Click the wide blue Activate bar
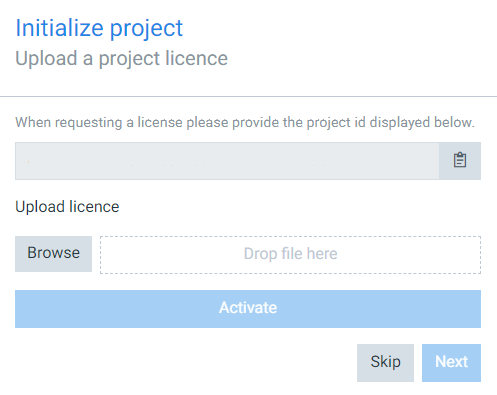497x395 pixels. tap(248, 308)
